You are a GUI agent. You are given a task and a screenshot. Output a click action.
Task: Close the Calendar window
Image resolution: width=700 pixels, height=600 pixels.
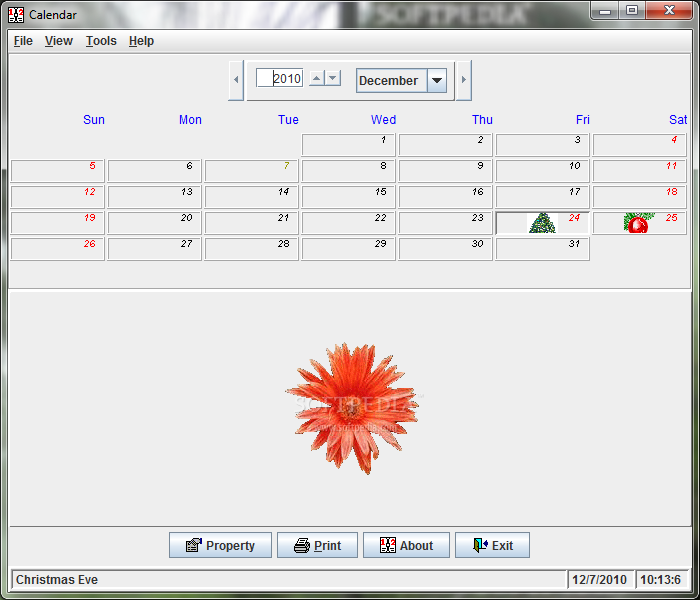669,11
